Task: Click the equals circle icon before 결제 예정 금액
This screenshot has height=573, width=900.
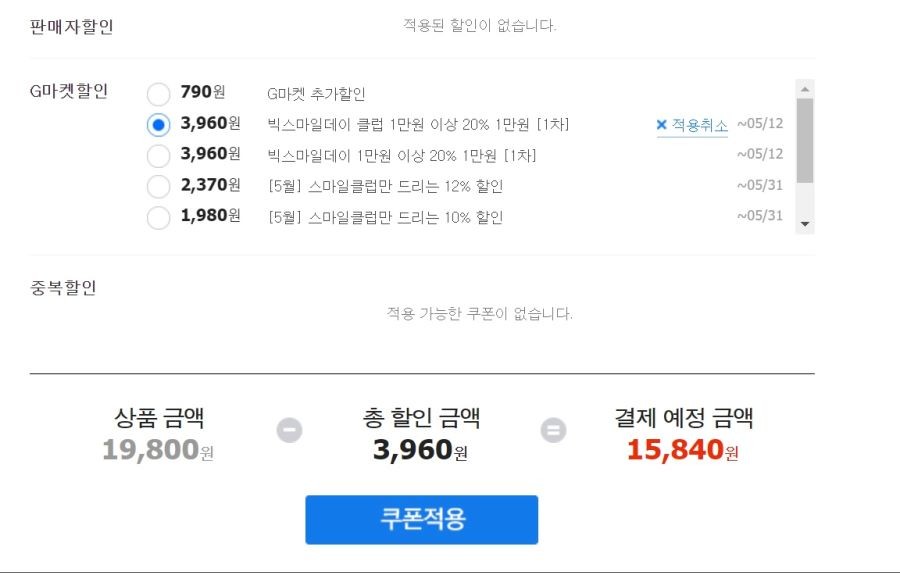Action: pos(553,430)
